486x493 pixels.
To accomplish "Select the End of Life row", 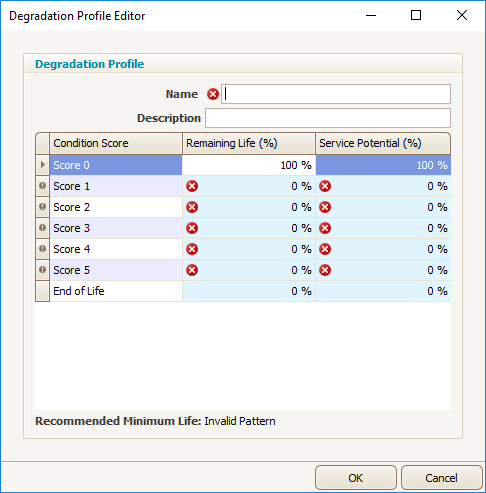I will pos(243,291).
